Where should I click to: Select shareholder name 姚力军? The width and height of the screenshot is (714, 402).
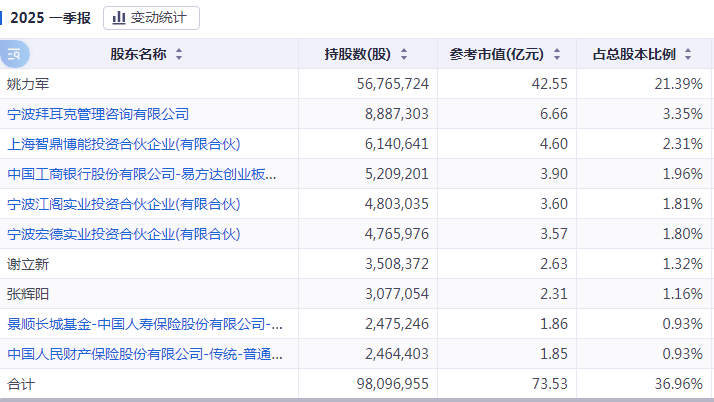point(28,84)
